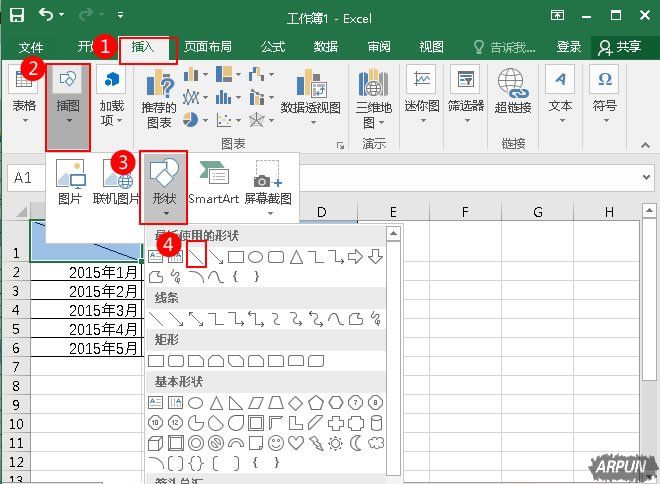Click the 3D Map (三维地图) button

coord(374,99)
